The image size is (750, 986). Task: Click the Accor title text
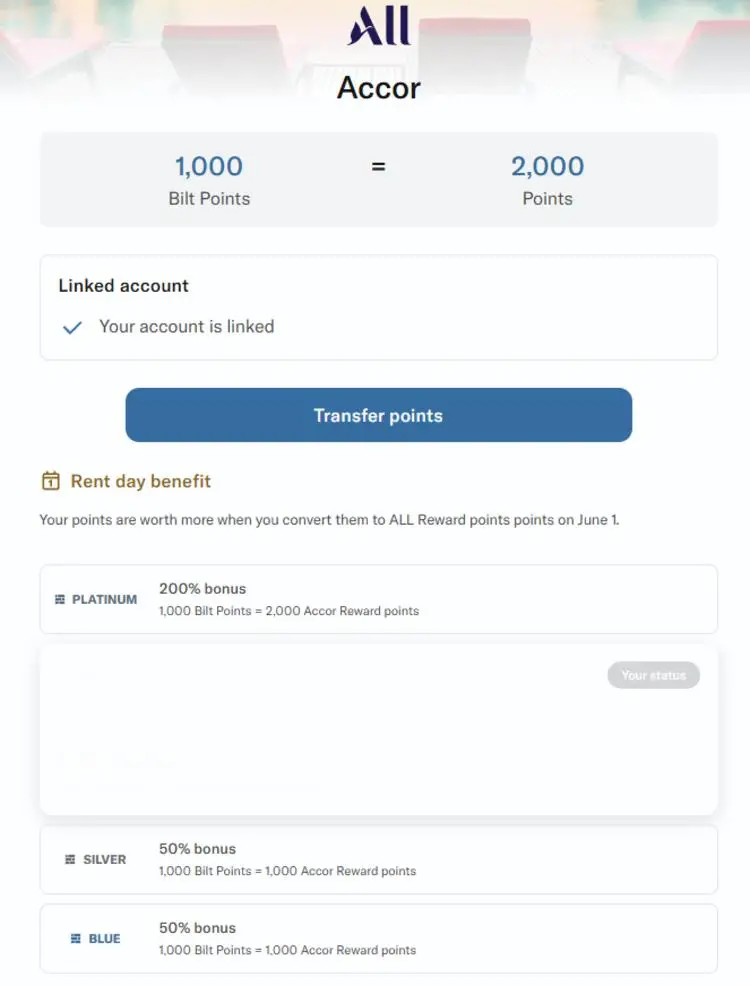tap(378, 87)
